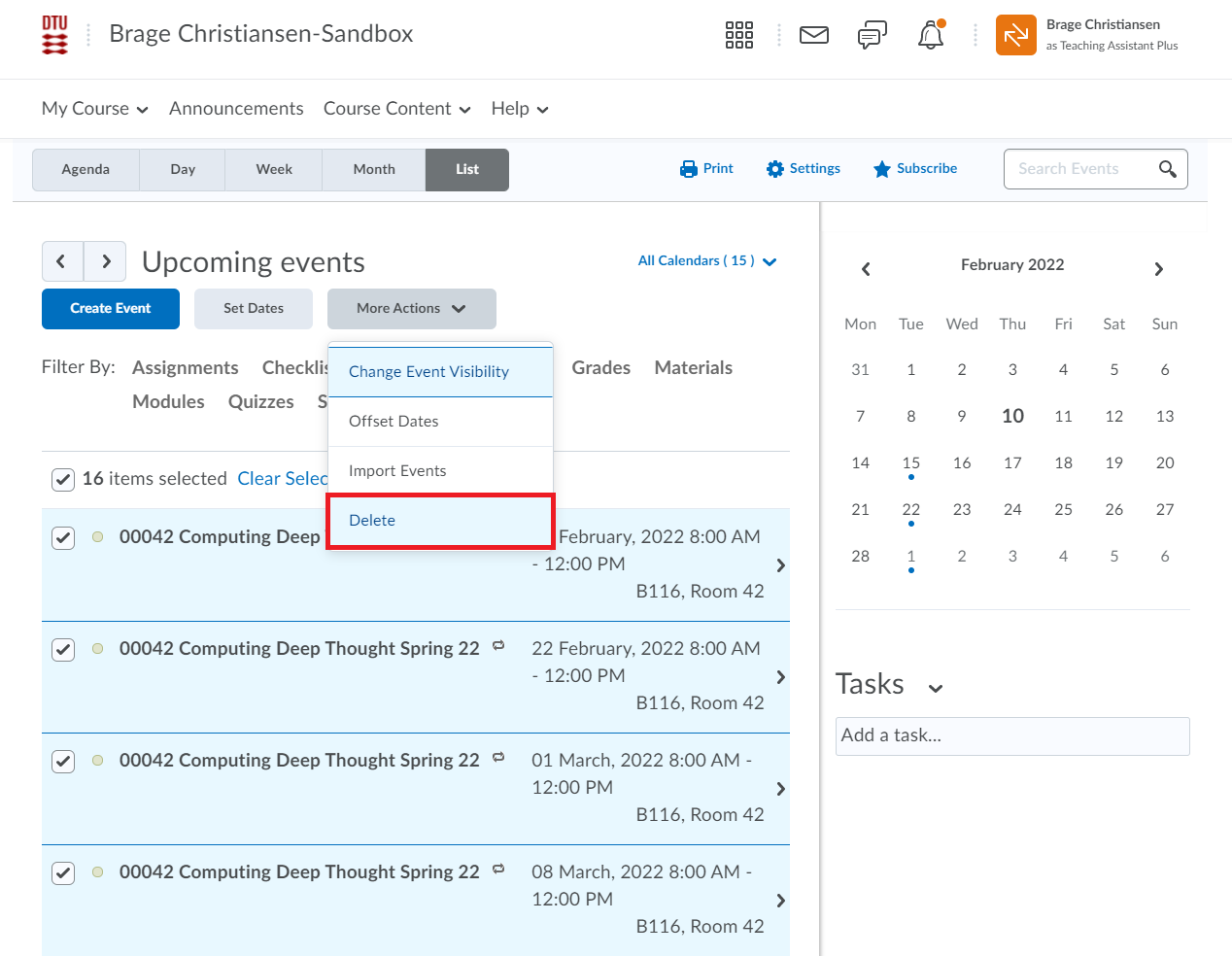Click the search magnifier icon
The width and height of the screenshot is (1232, 956).
pyautogui.click(x=1167, y=169)
